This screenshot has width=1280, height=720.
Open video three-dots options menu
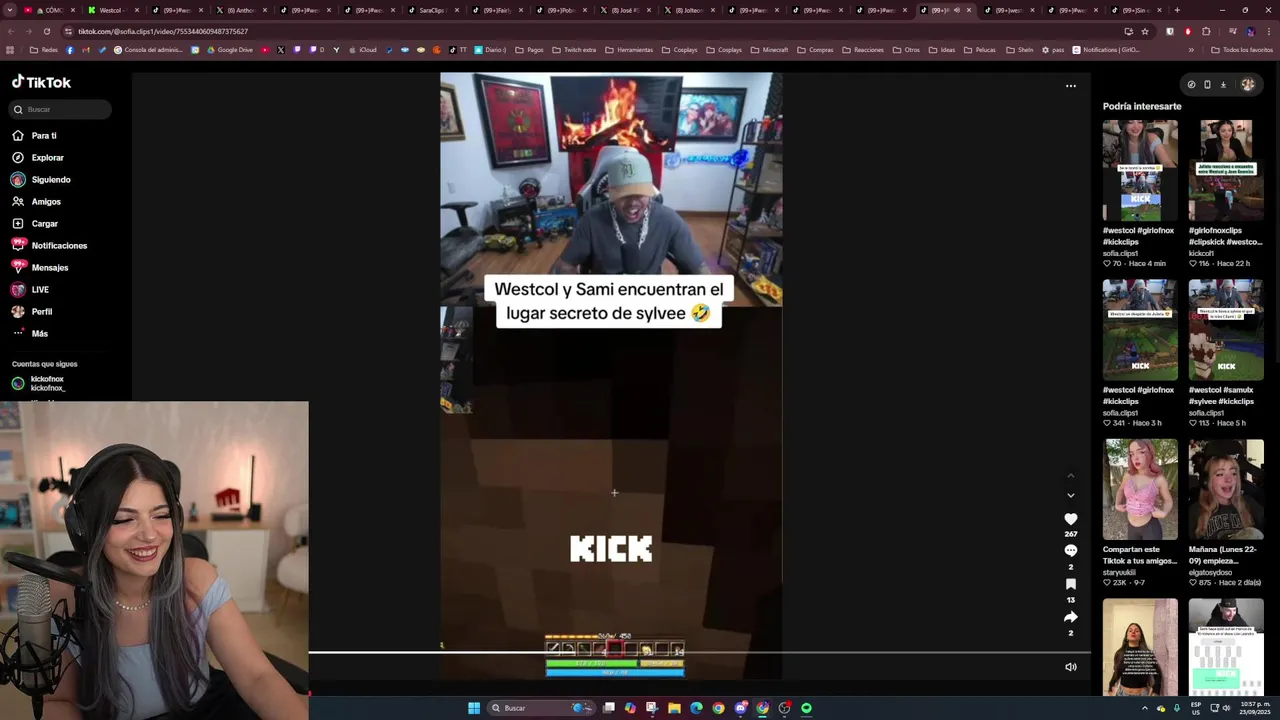pos(1070,86)
